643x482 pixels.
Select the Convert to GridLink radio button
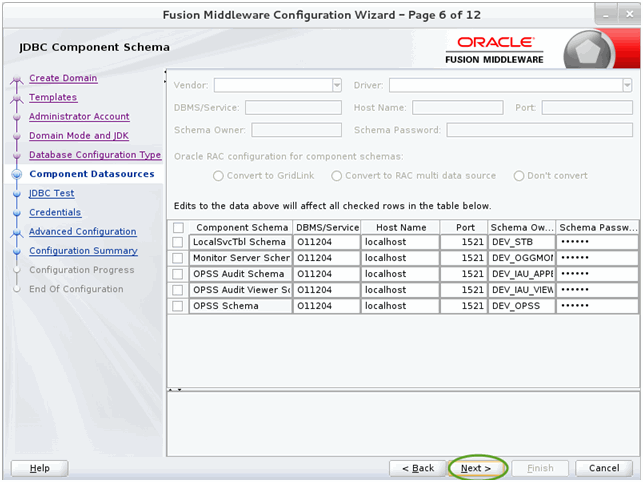click(x=218, y=176)
